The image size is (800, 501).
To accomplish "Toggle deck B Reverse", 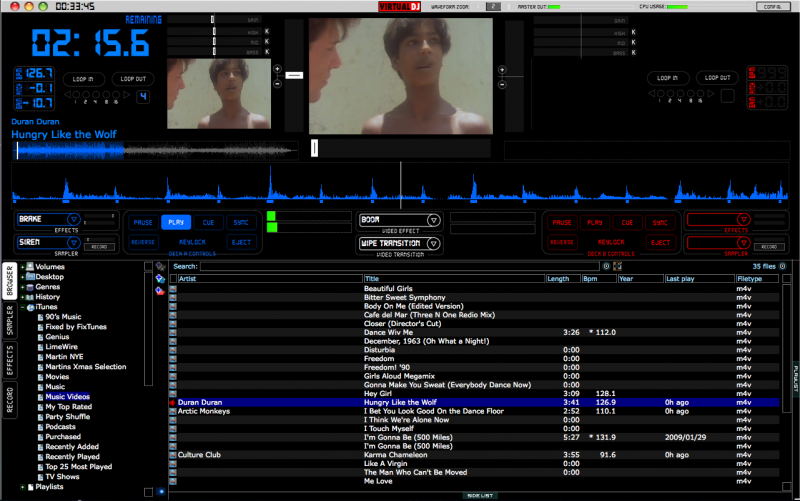I will [562, 242].
